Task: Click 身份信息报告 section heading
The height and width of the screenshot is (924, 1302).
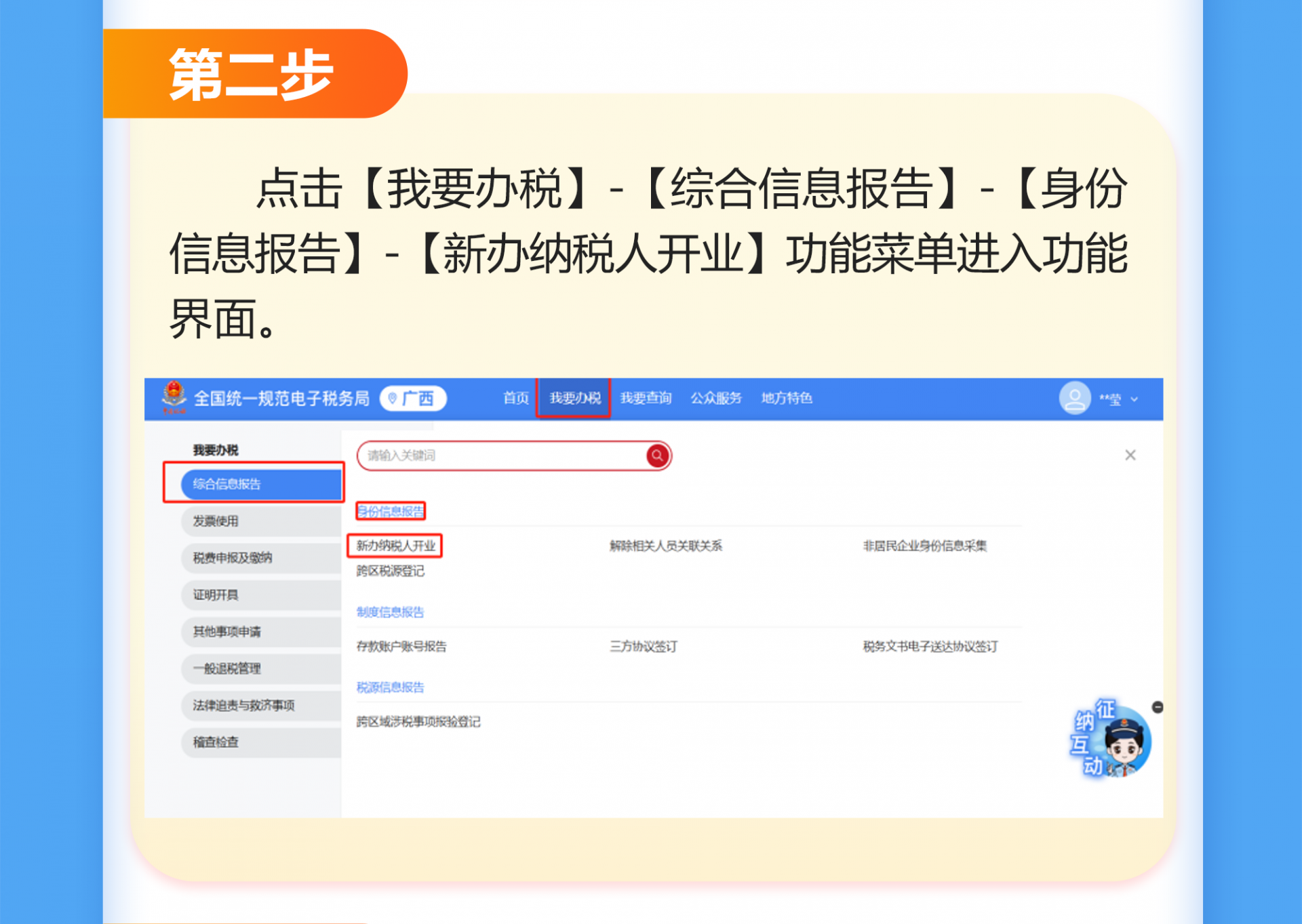Action: [x=391, y=511]
